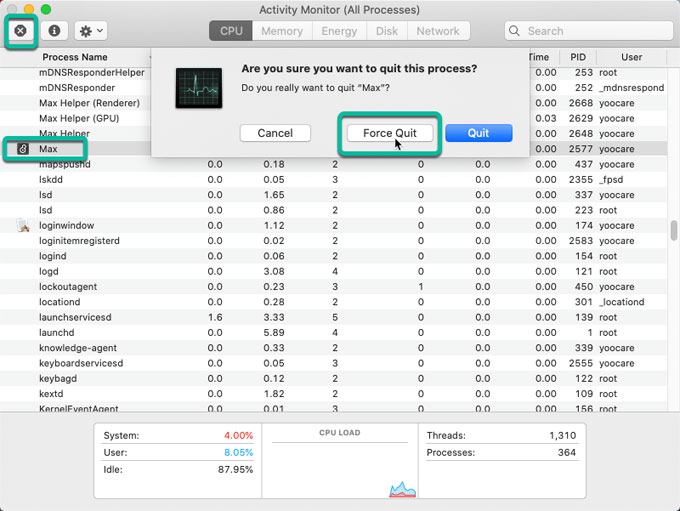
Task: Click Cancel in the quit dialog
Action: 275,133
